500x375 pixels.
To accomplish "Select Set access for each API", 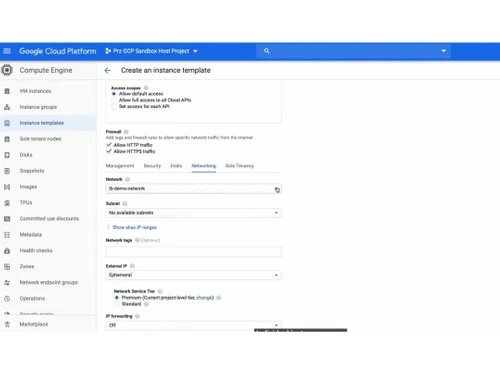I will pos(114,107).
